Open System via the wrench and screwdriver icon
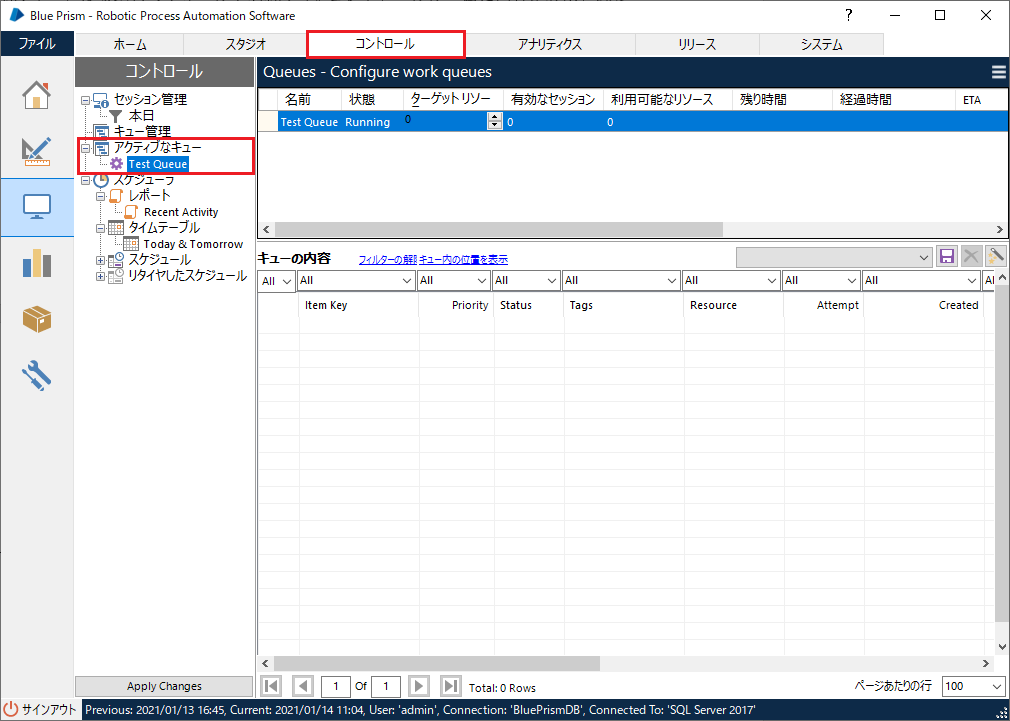The image size is (1010, 721). pyautogui.click(x=37, y=375)
